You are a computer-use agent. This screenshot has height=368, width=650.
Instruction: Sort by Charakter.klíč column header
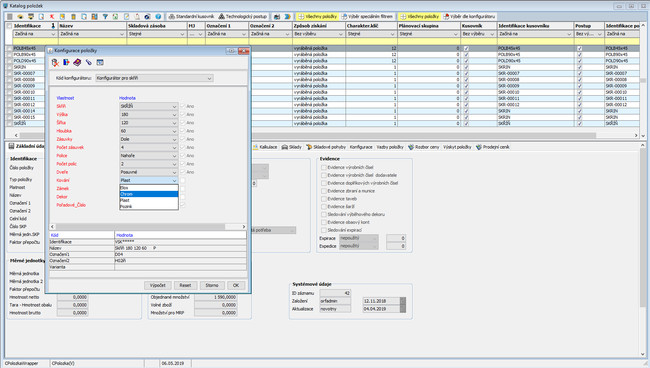pos(371,26)
